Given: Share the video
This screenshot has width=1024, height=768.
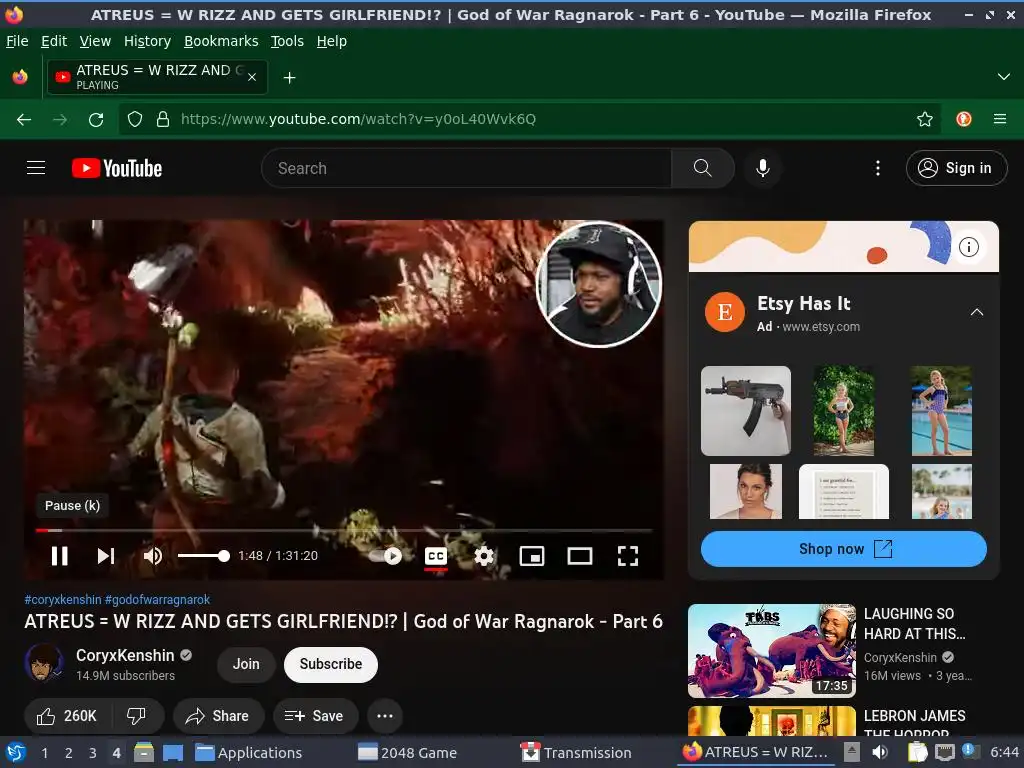Looking at the screenshot, I should [218, 716].
